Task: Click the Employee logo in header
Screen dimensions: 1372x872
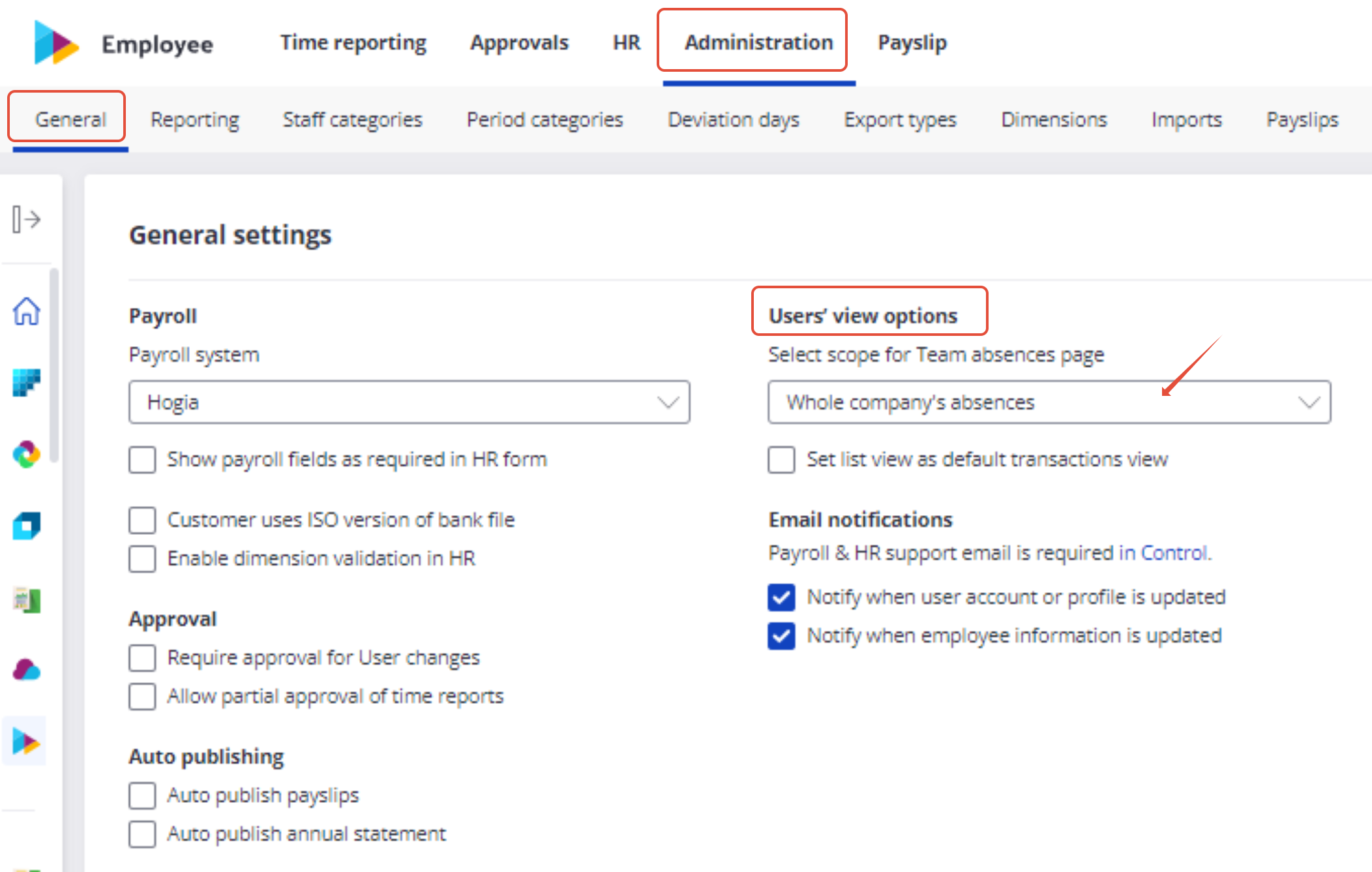Action: pos(57,43)
